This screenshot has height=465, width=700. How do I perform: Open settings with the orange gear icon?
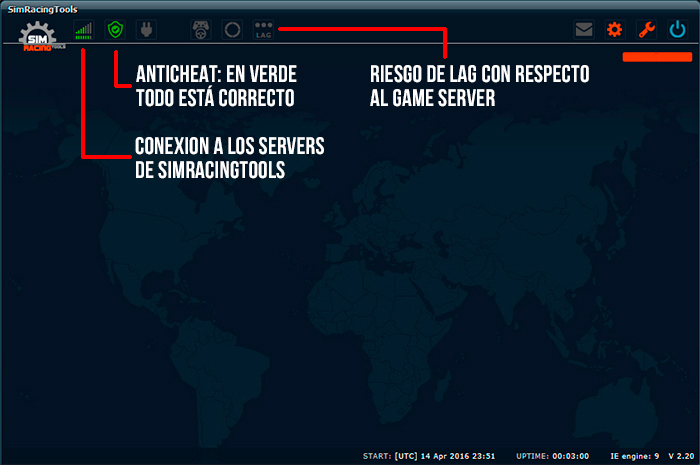615,31
